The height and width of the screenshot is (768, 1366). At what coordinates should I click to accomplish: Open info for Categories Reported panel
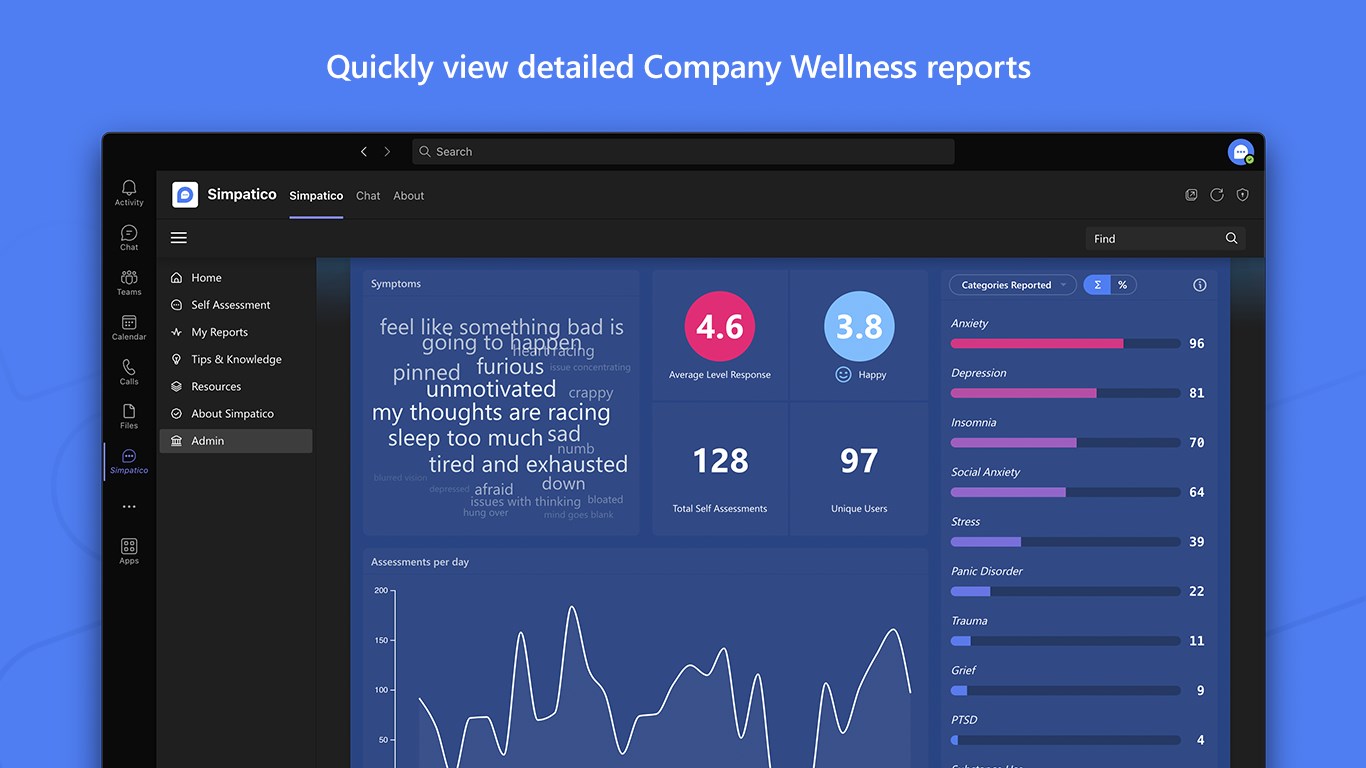click(x=1200, y=285)
